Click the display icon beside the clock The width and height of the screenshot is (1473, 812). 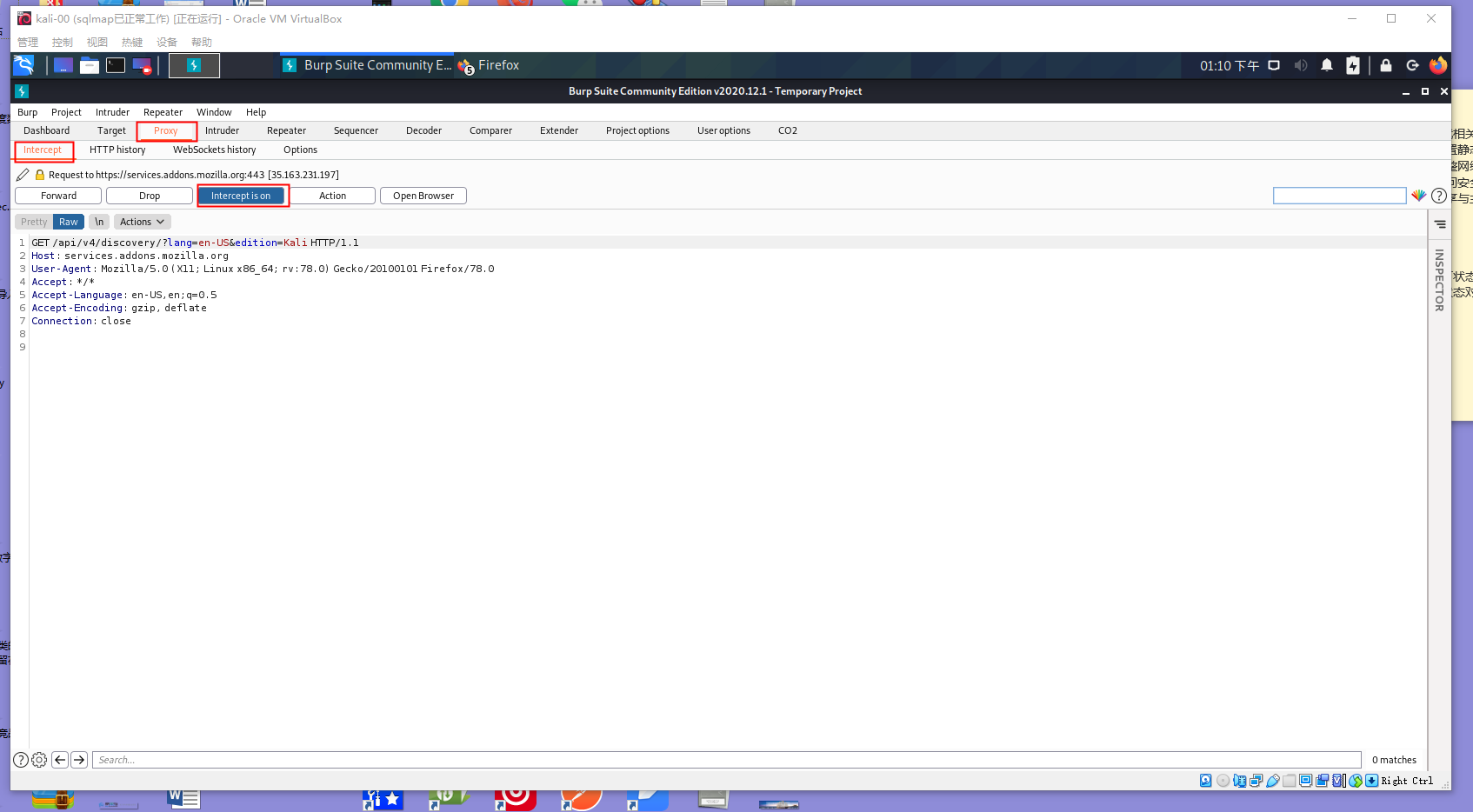(x=1274, y=65)
